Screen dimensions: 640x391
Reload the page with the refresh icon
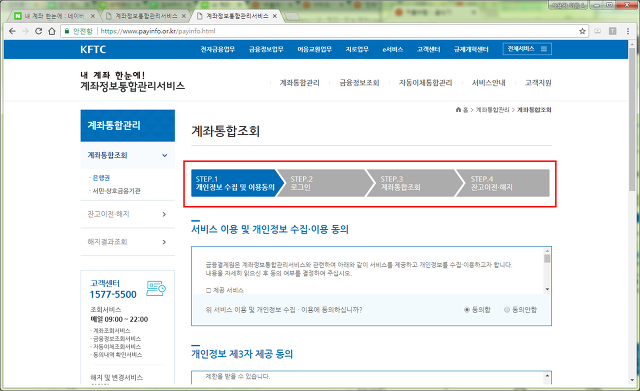pyautogui.click(x=38, y=31)
